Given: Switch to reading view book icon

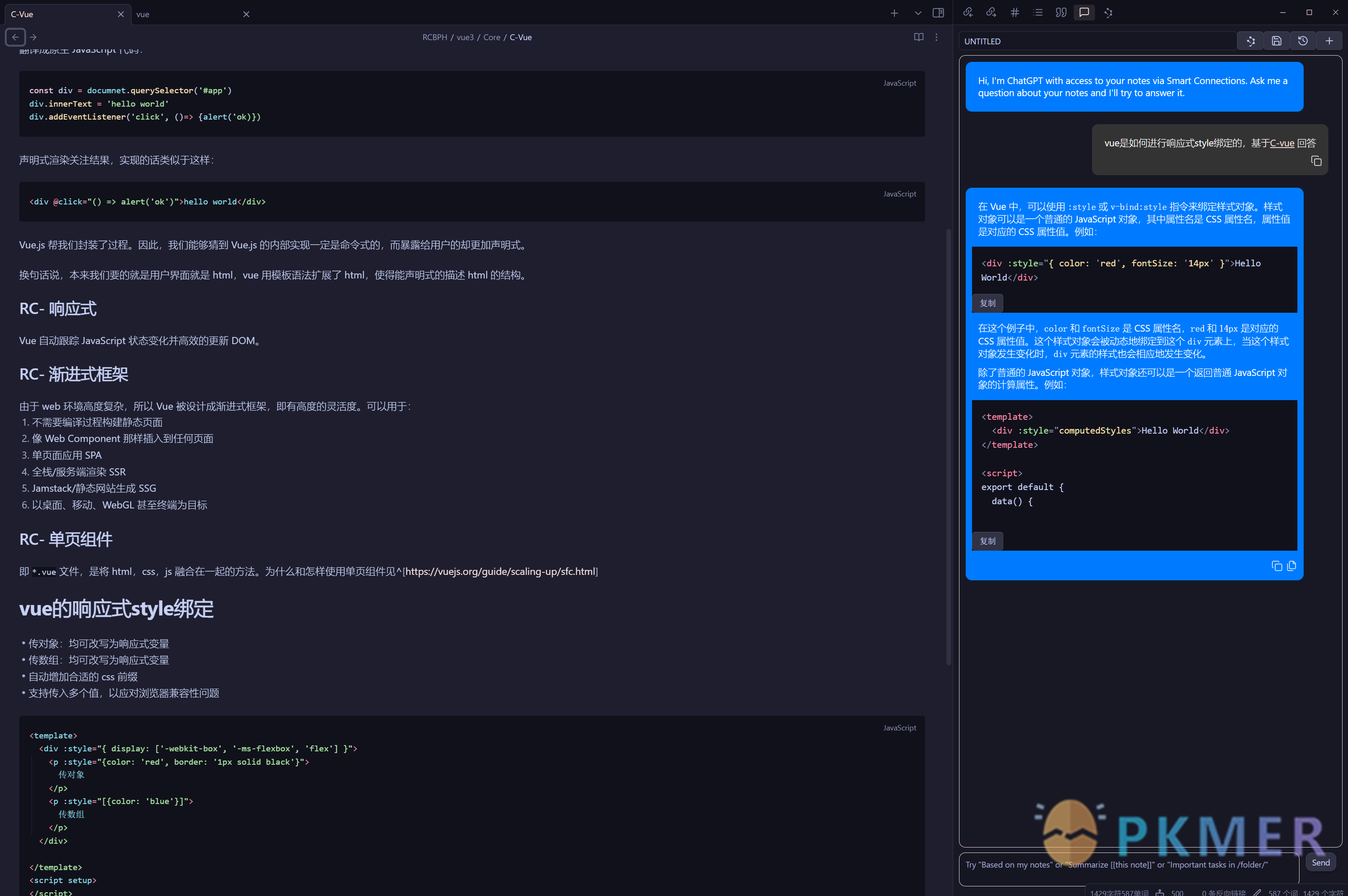Looking at the screenshot, I should coord(919,37).
